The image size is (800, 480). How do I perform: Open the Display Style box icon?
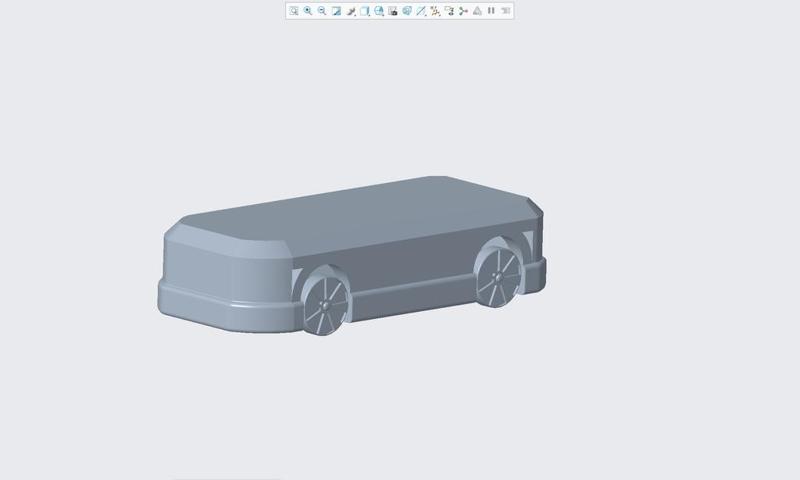tap(365, 11)
